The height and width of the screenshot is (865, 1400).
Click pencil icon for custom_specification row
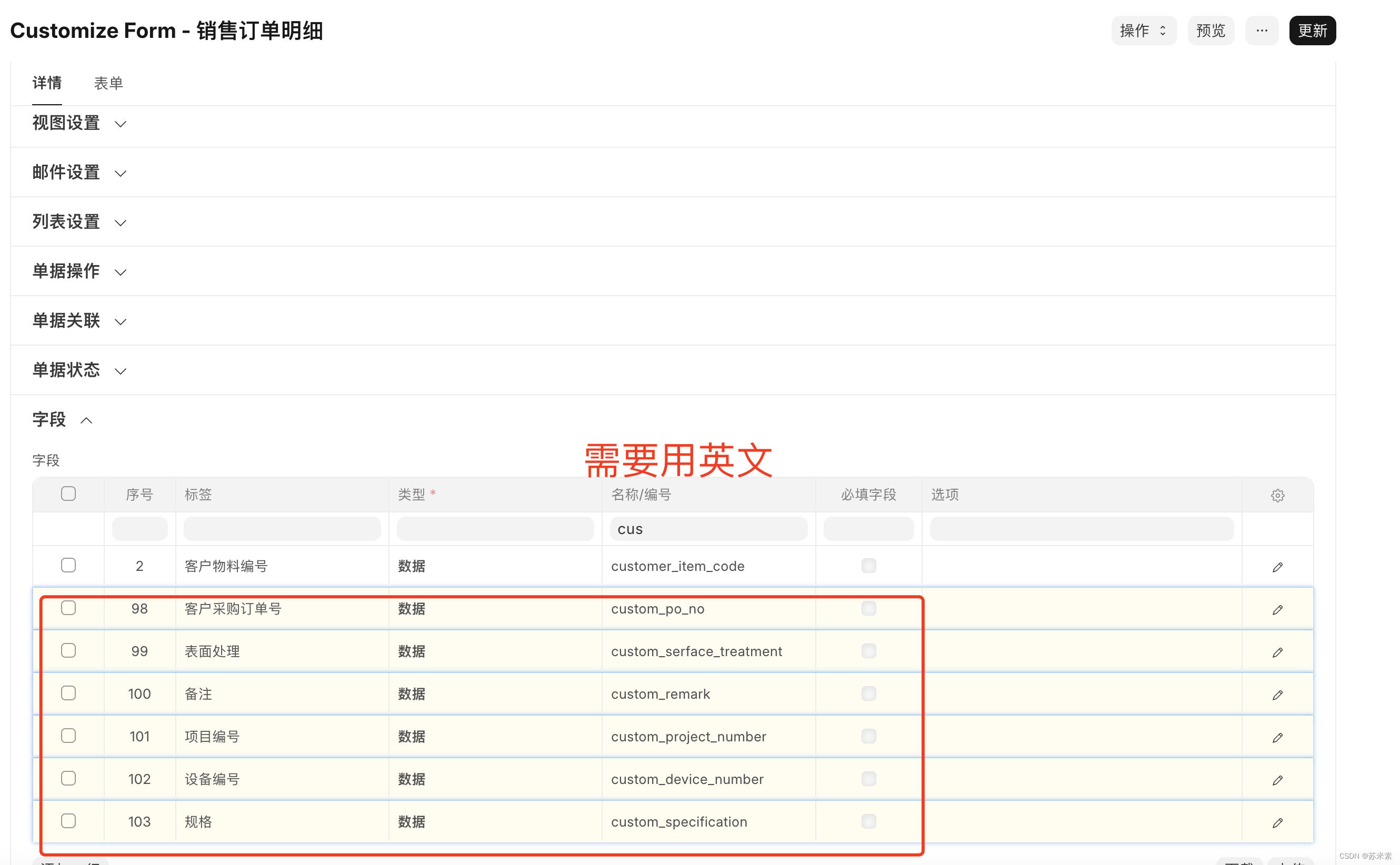click(x=1277, y=823)
